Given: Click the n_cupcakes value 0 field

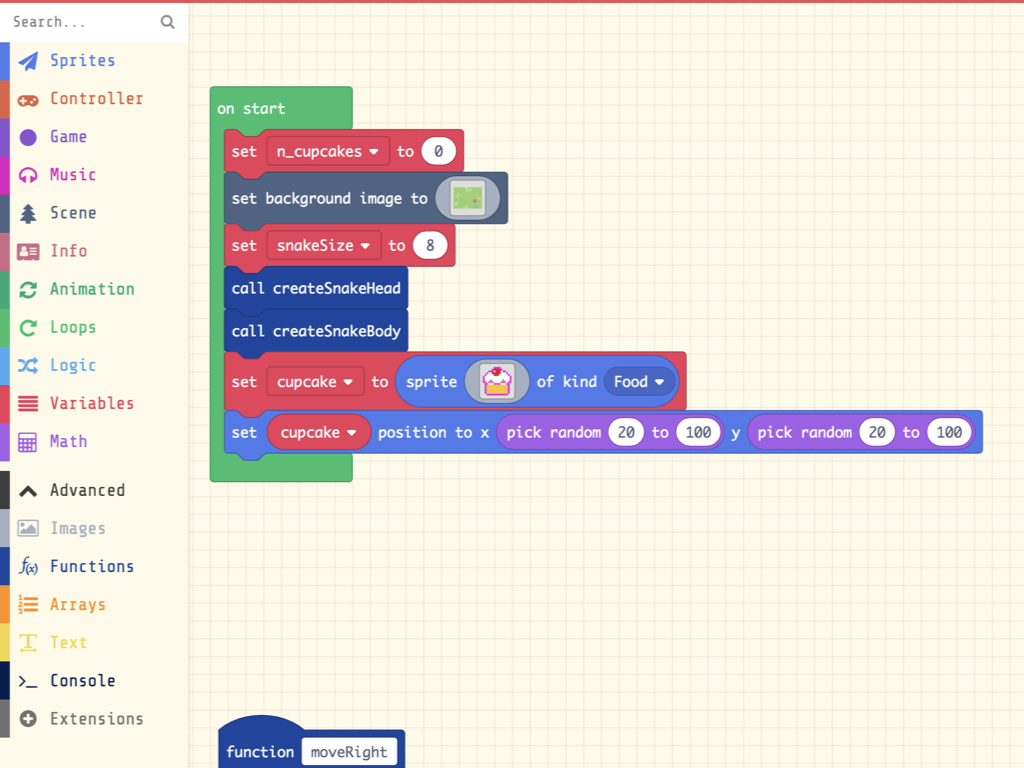Looking at the screenshot, I should tap(438, 152).
